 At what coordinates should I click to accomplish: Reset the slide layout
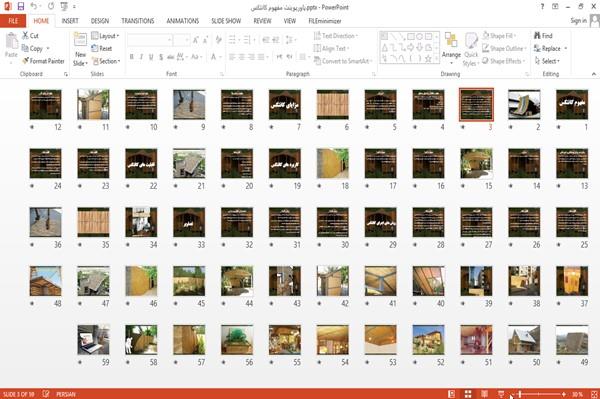[102, 48]
